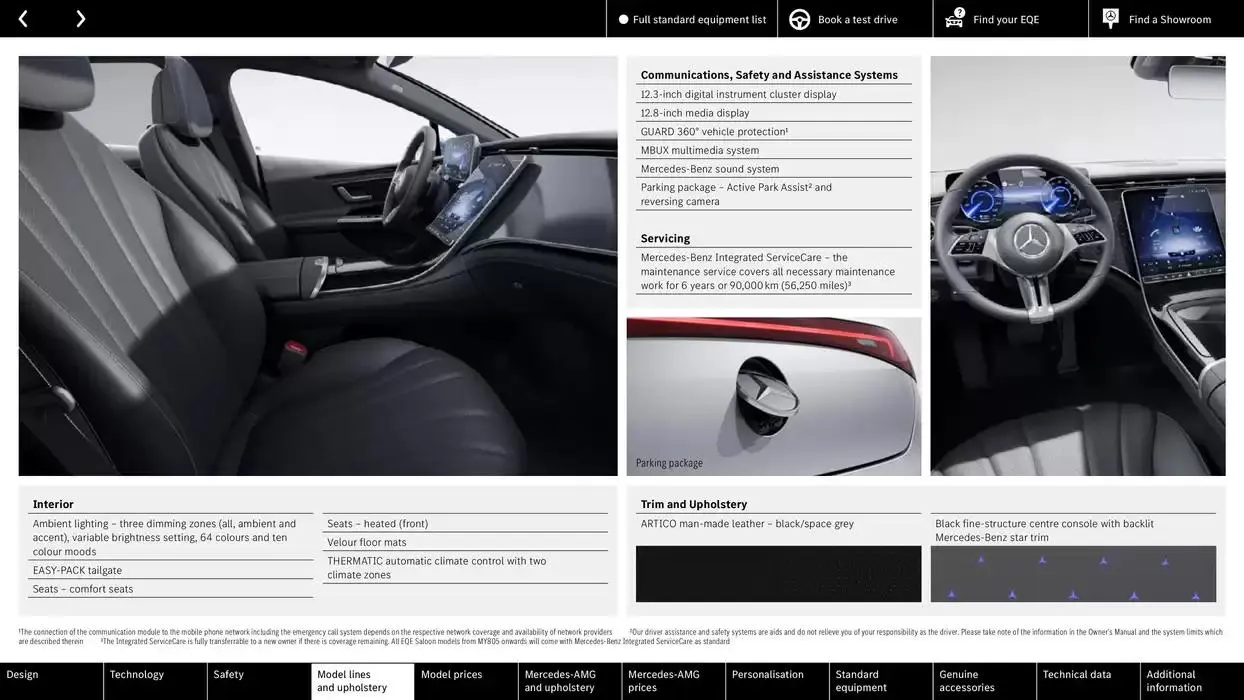The height and width of the screenshot is (700, 1244).
Task: Click 'MBUX multimedia system' text
Action: tap(700, 150)
